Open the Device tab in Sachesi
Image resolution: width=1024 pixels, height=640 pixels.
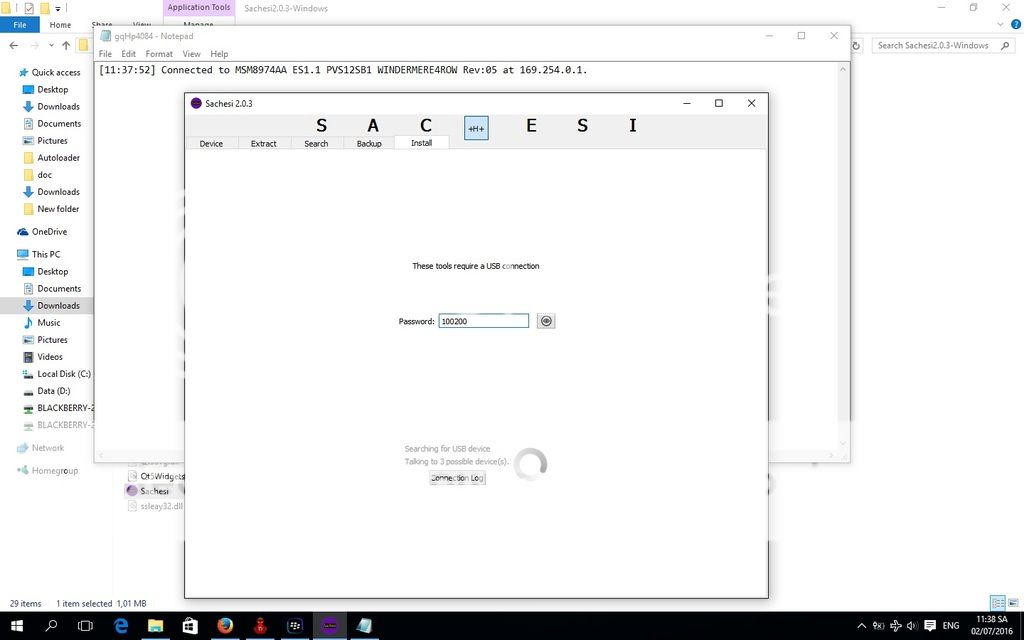click(x=211, y=143)
